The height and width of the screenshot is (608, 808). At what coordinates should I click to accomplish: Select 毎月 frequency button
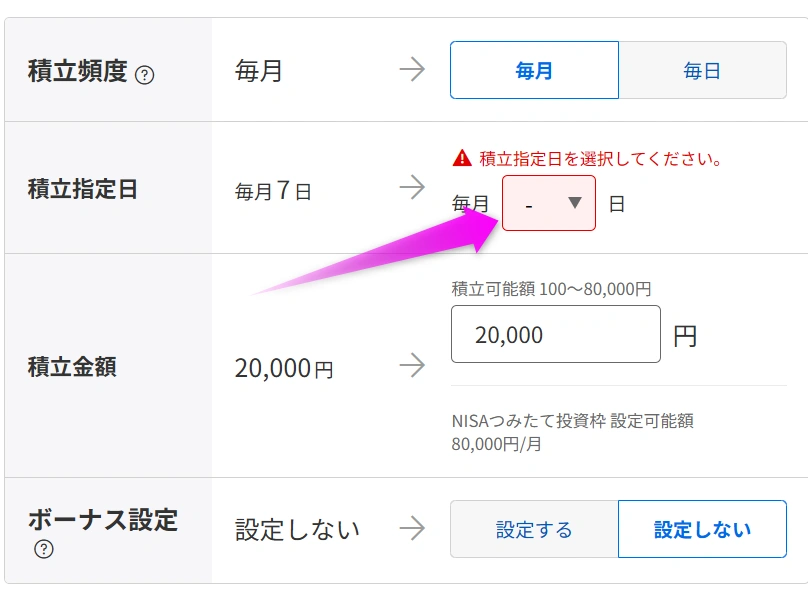(x=534, y=70)
